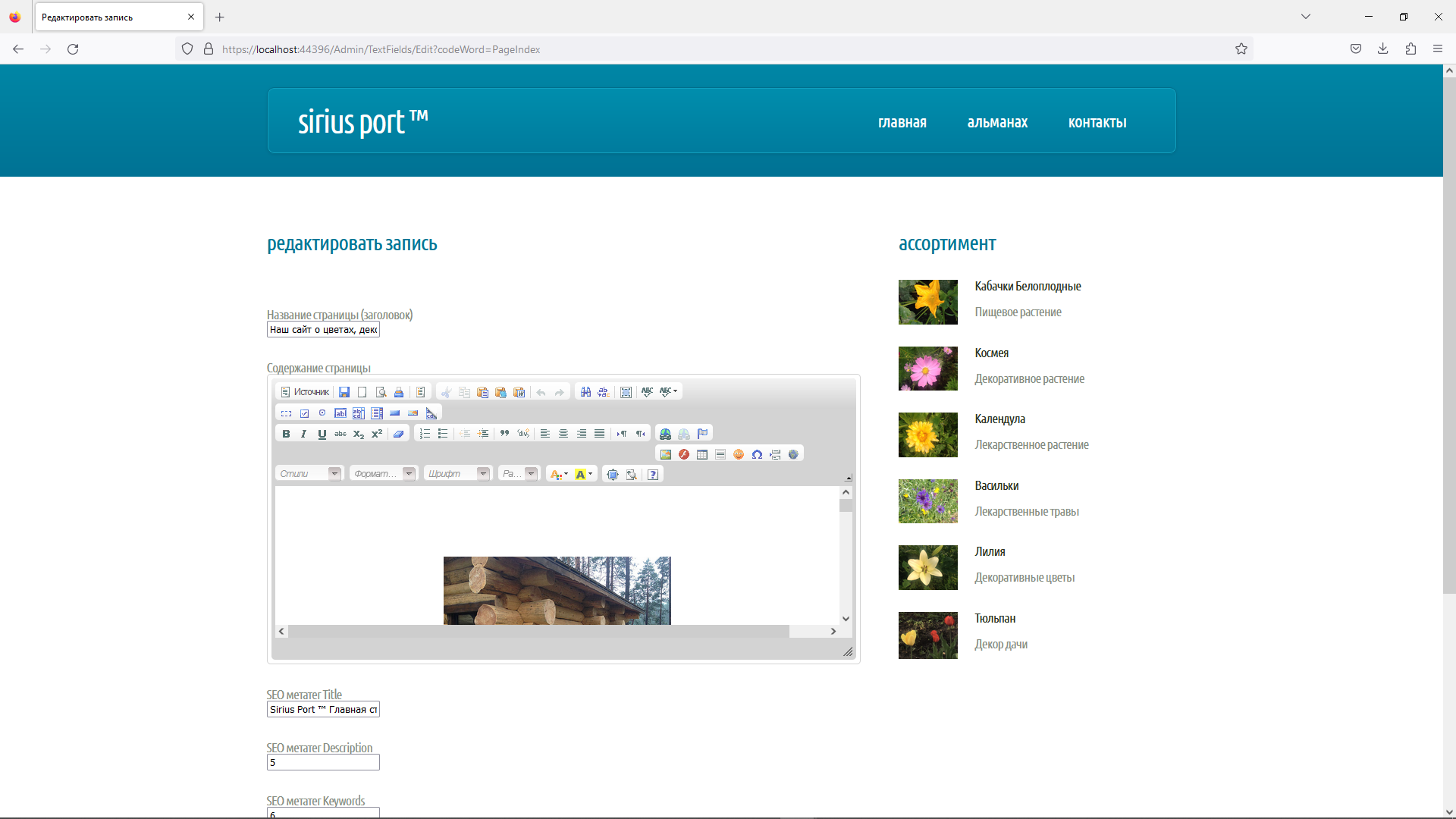The width and height of the screenshot is (1456, 819).
Task: Toggle underline formatting
Action: [322, 434]
